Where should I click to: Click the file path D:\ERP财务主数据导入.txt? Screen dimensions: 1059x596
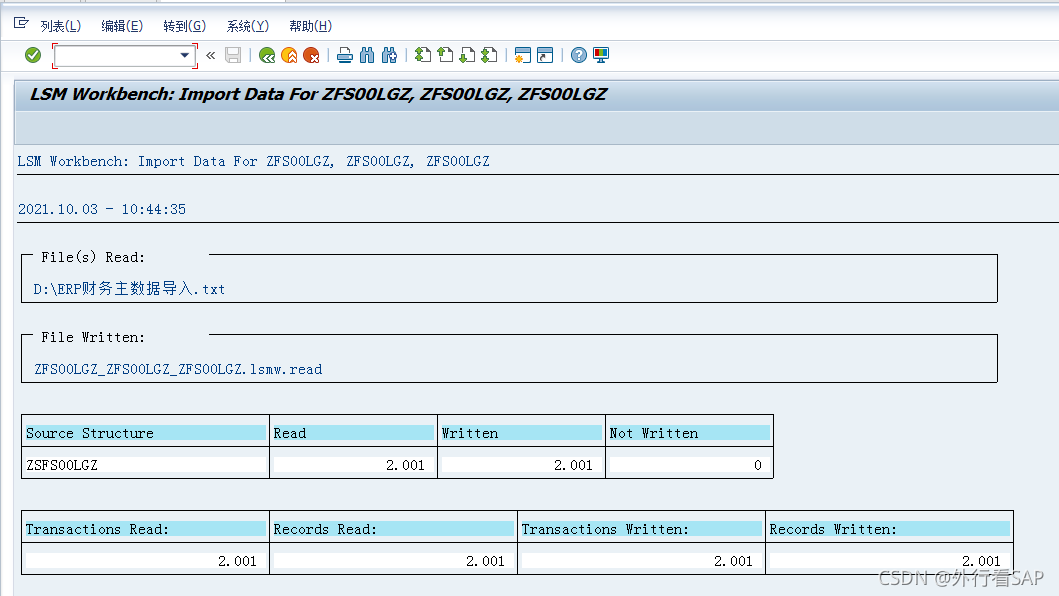129,289
